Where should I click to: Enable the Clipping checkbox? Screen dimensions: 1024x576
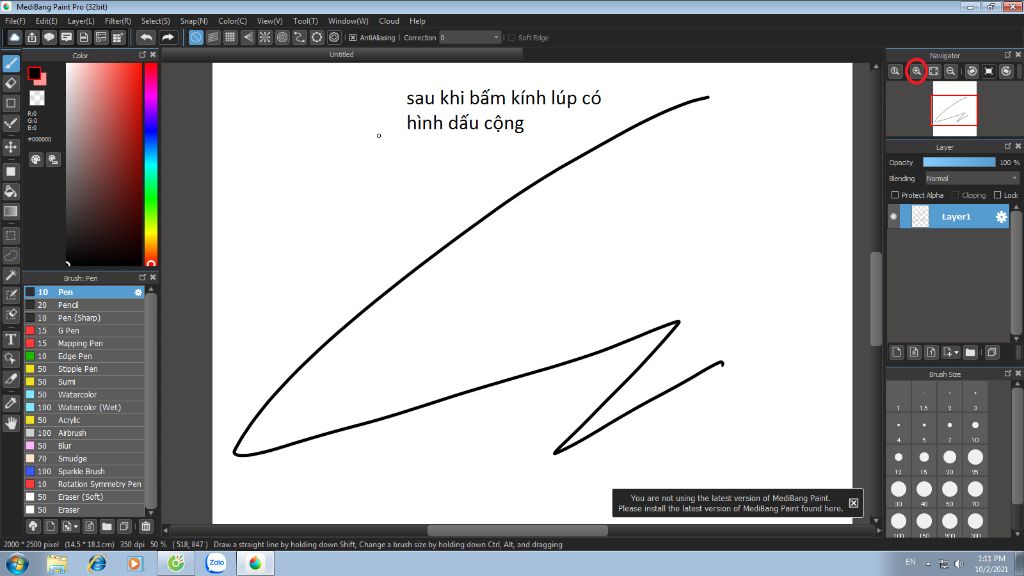tap(955, 195)
